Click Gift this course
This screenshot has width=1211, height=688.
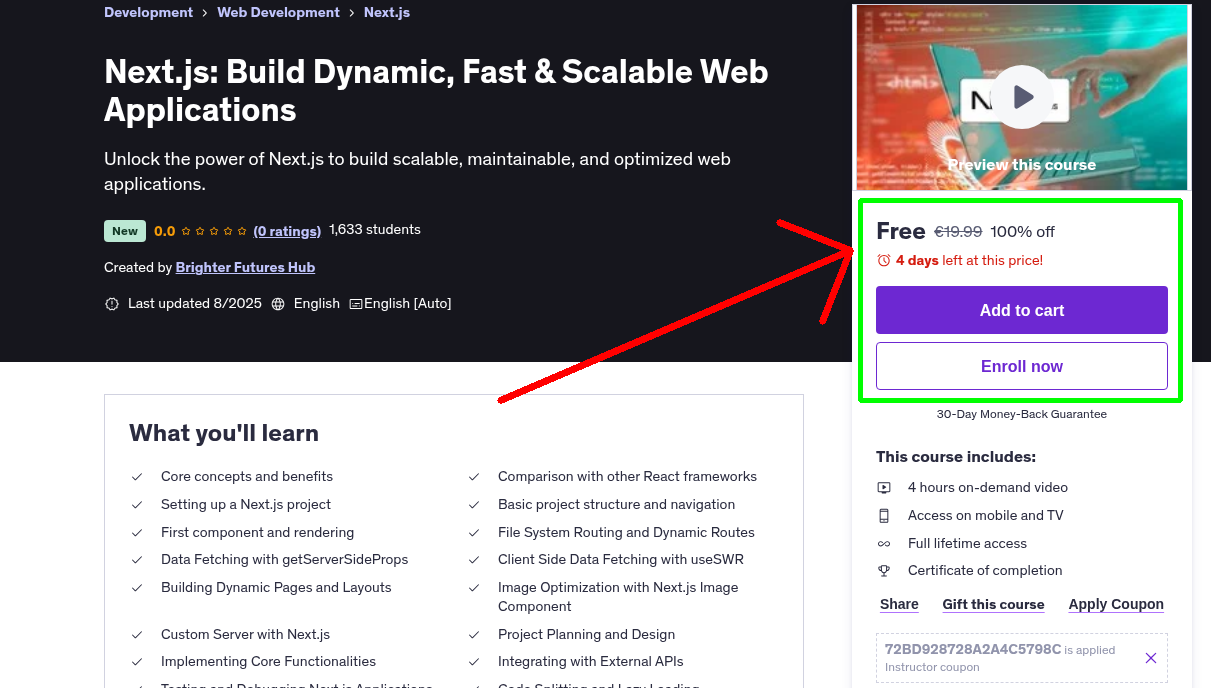[993, 604]
